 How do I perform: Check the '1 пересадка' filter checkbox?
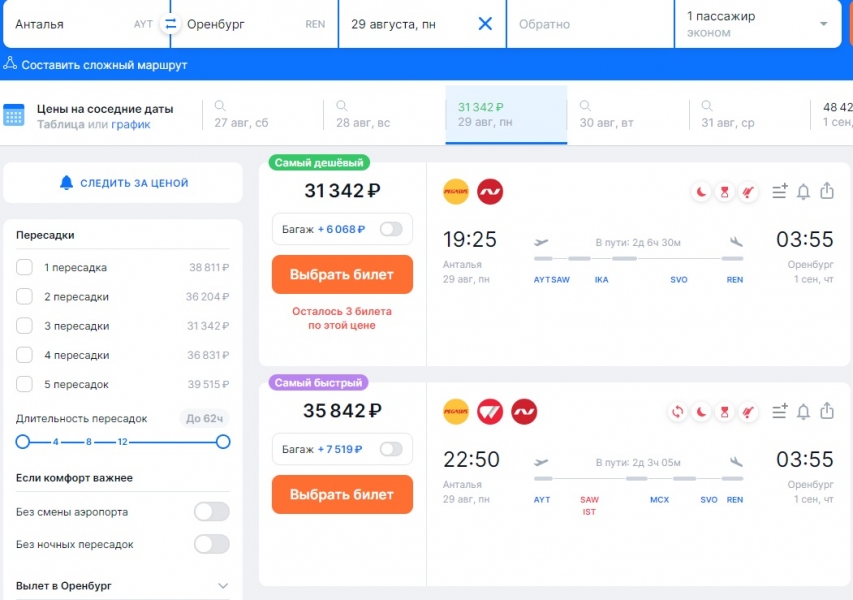coord(25,268)
